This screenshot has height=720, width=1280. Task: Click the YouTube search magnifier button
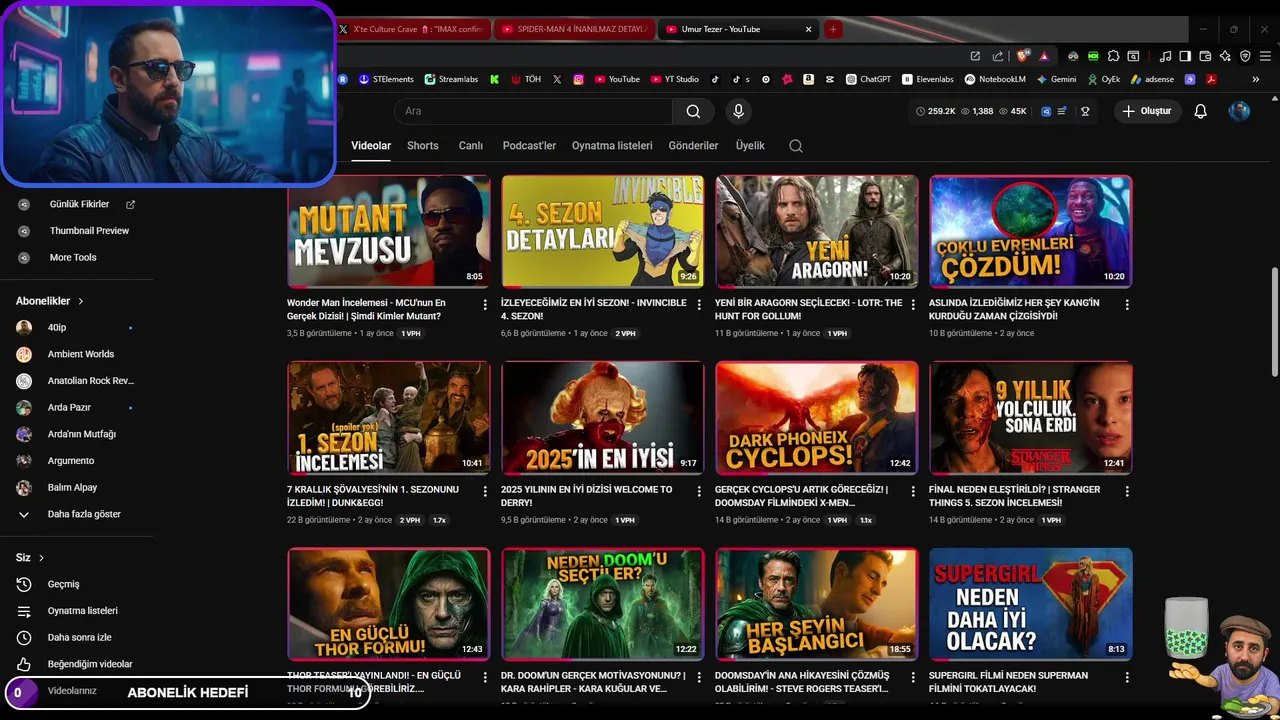693,111
